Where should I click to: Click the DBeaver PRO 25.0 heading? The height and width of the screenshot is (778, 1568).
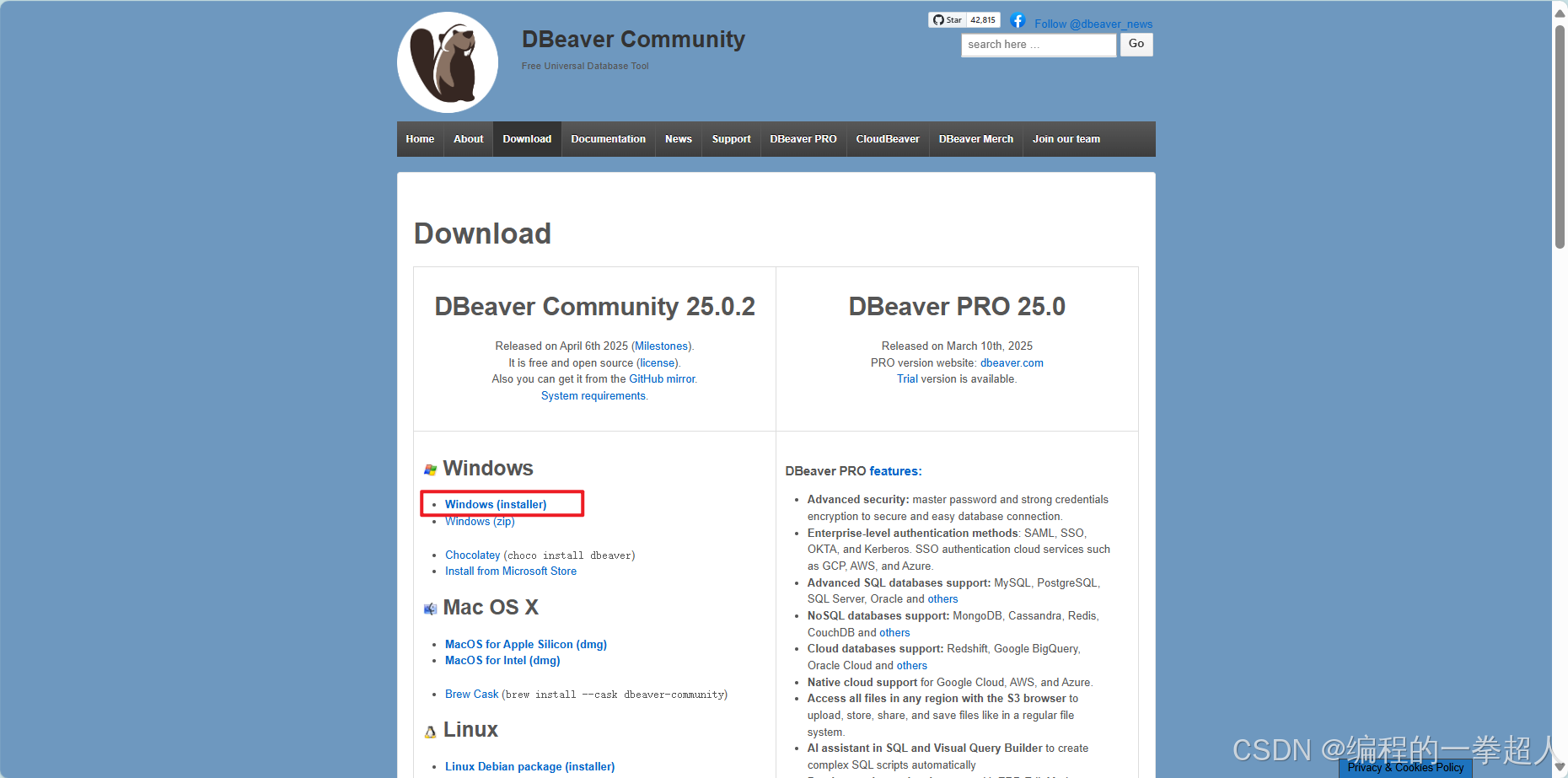point(957,307)
